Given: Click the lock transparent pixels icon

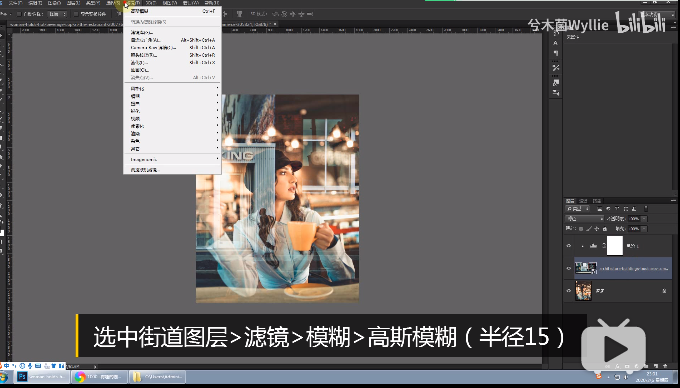Looking at the screenshot, I should 581,229.
